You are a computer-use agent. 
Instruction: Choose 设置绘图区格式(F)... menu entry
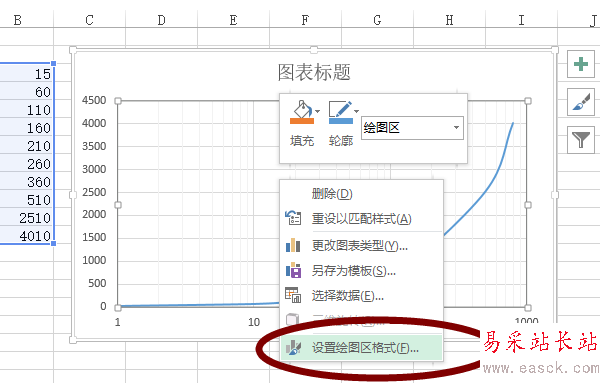(362, 348)
